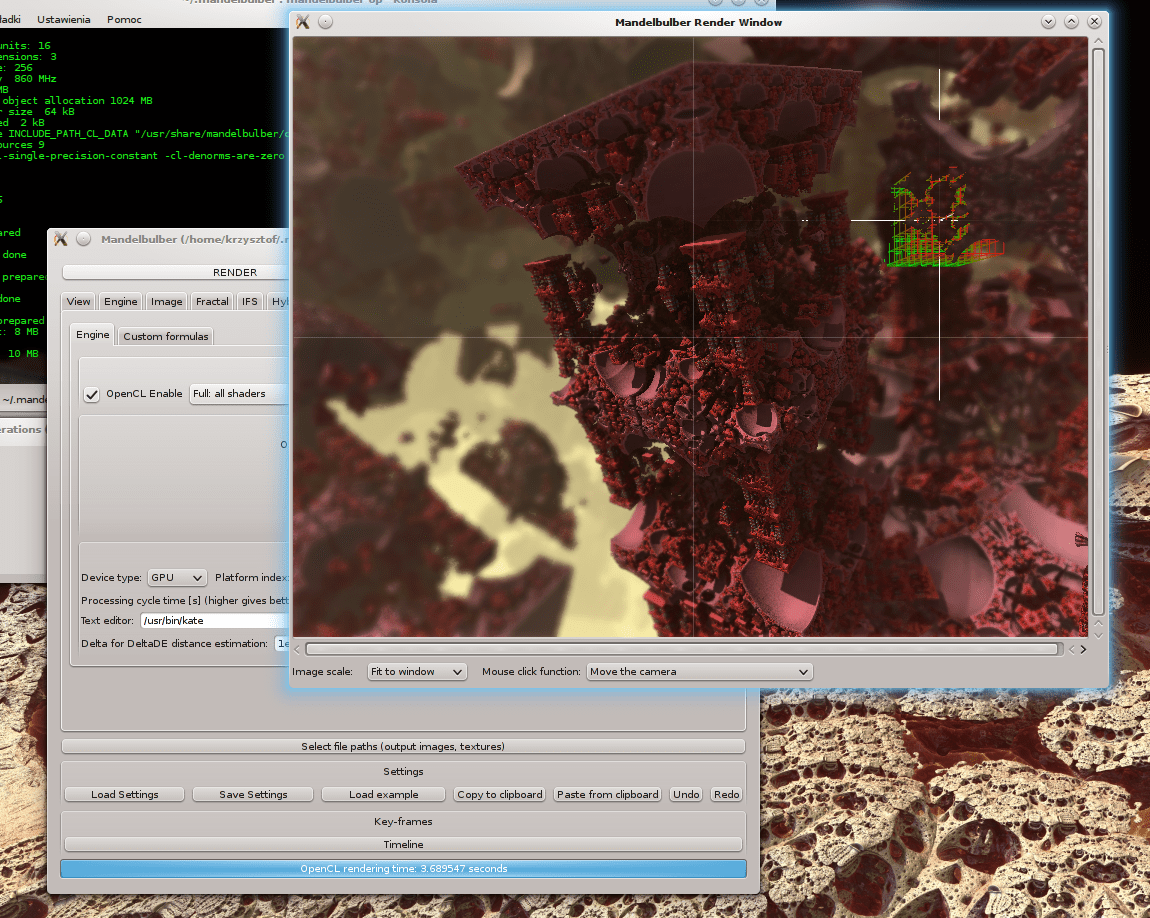Open the Pomoc menu in Konsole

tap(124, 18)
